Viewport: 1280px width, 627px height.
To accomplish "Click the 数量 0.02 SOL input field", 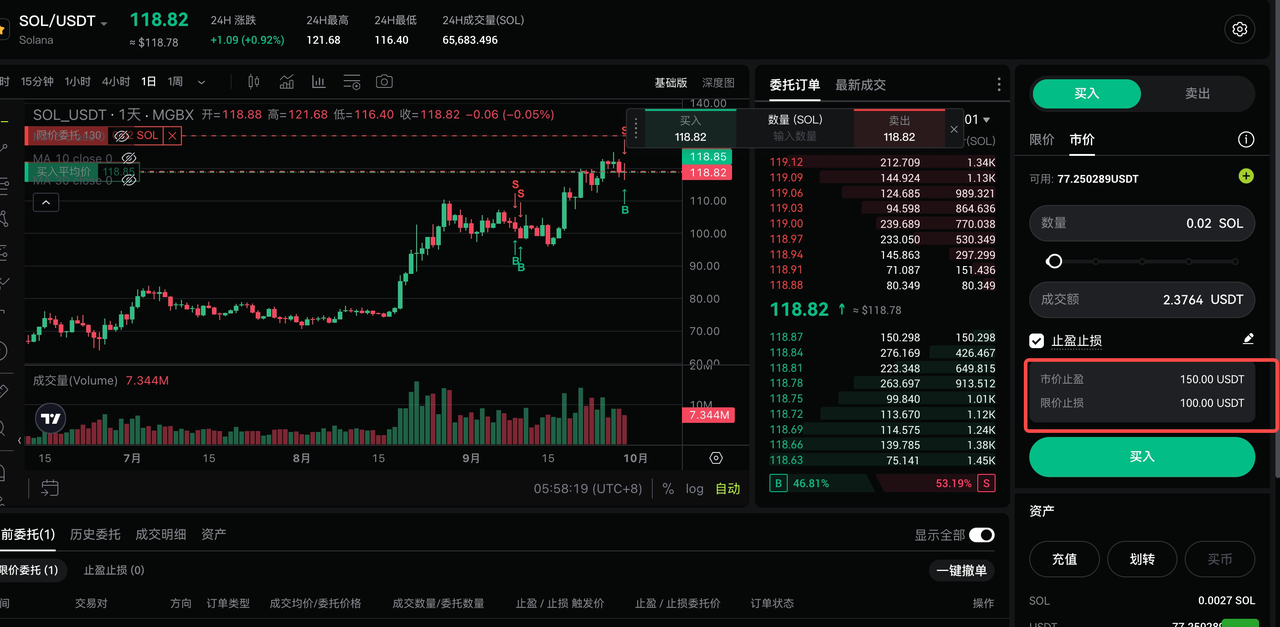I will pos(1142,223).
